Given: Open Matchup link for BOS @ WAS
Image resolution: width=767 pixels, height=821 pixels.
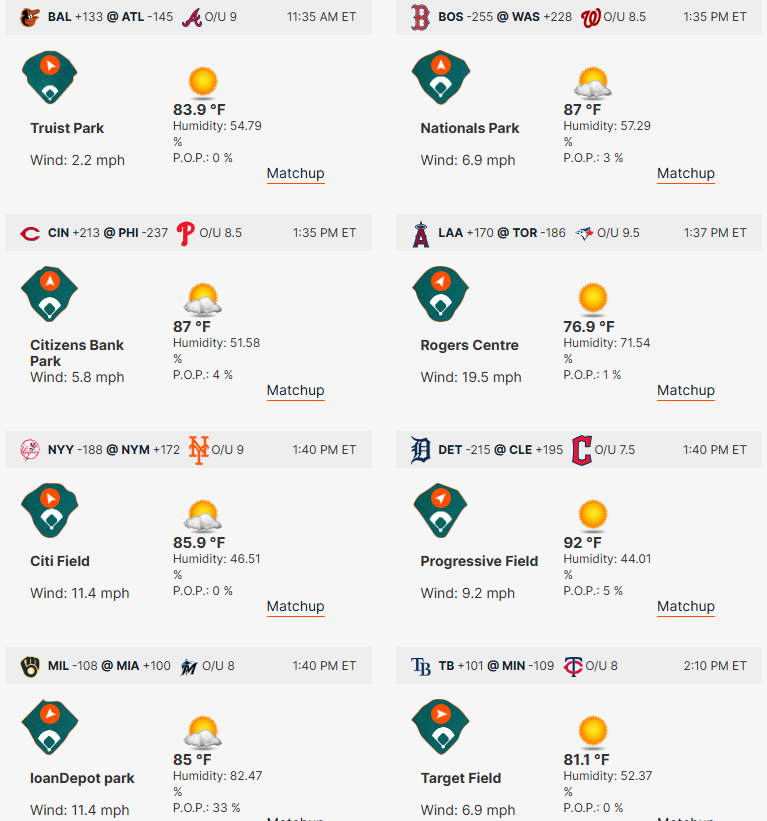Looking at the screenshot, I should coord(686,174).
